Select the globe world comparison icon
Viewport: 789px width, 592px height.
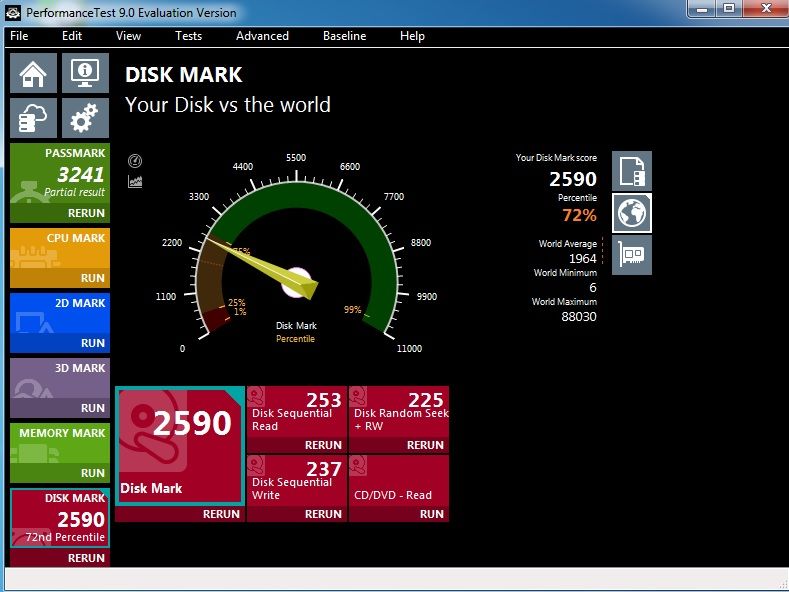pyautogui.click(x=632, y=213)
